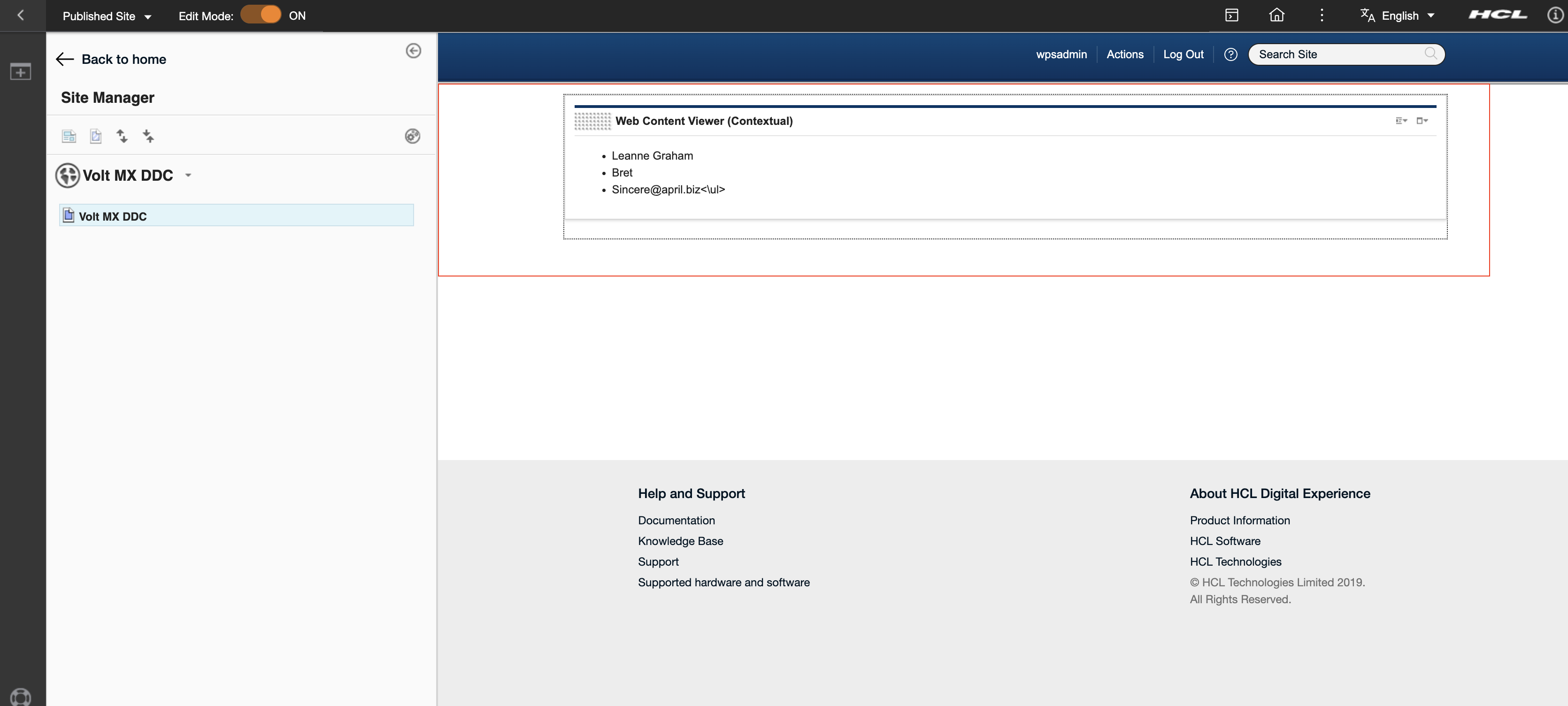Click the create page icon in Site Manager
The width and height of the screenshot is (1568, 706).
tap(69, 136)
